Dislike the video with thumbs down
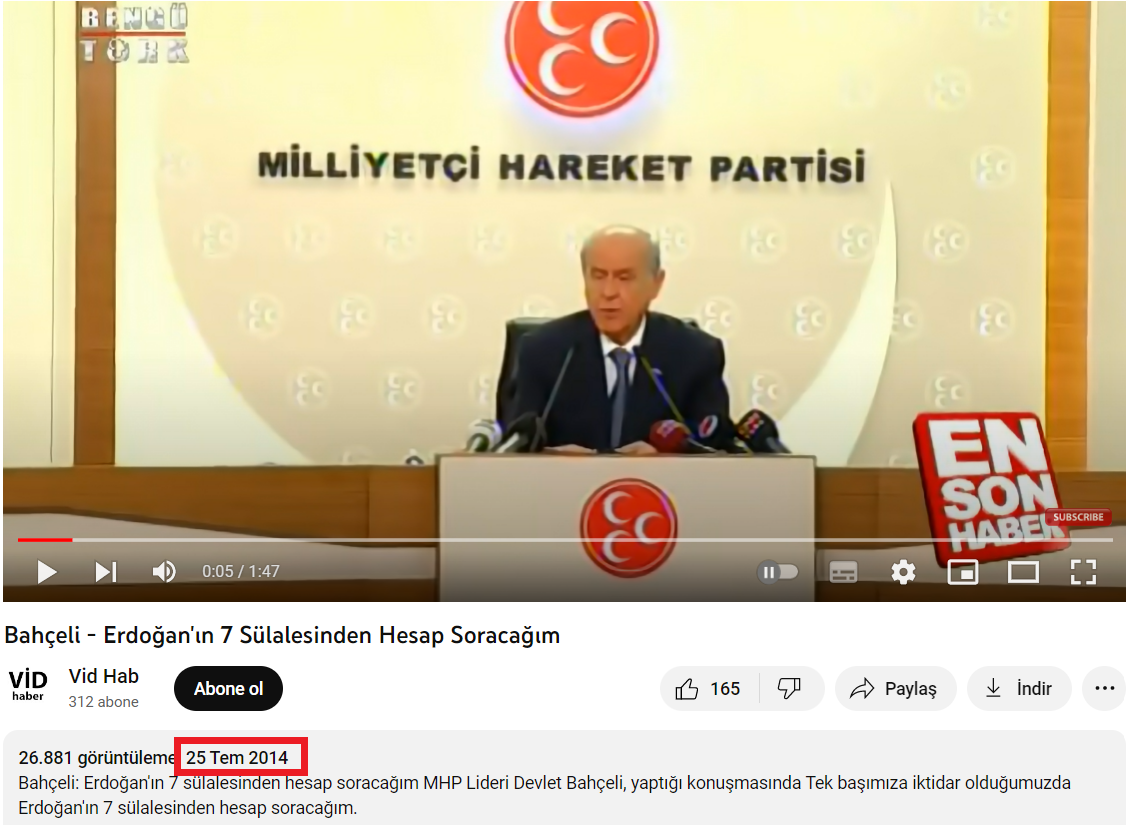1127x825 pixels. pyautogui.click(x=790, y=689)
